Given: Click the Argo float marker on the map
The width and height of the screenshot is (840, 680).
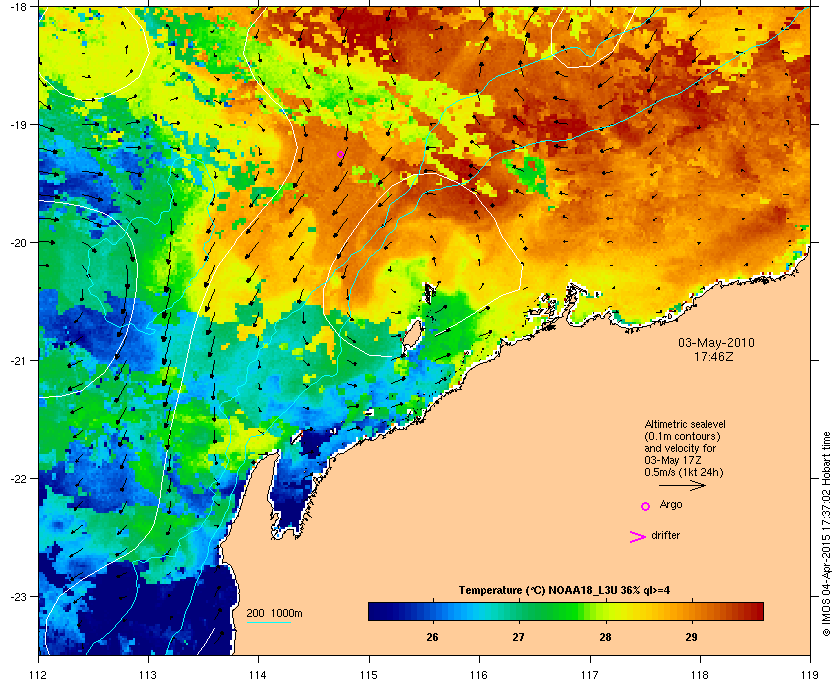Looking at the screenshot, I should (x=340, y=155).
